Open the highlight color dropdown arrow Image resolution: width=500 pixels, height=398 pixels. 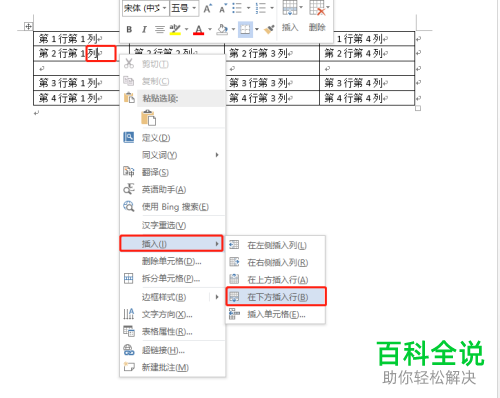(x=186, y=29)
